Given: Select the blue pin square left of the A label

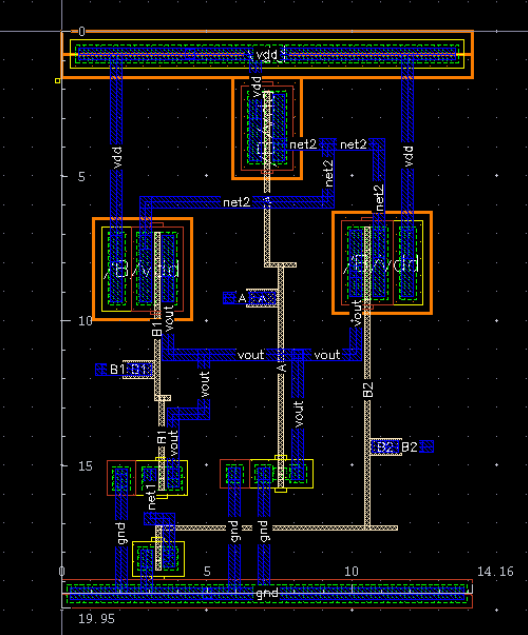Looking at the screenshot, I should pos(230,298).
